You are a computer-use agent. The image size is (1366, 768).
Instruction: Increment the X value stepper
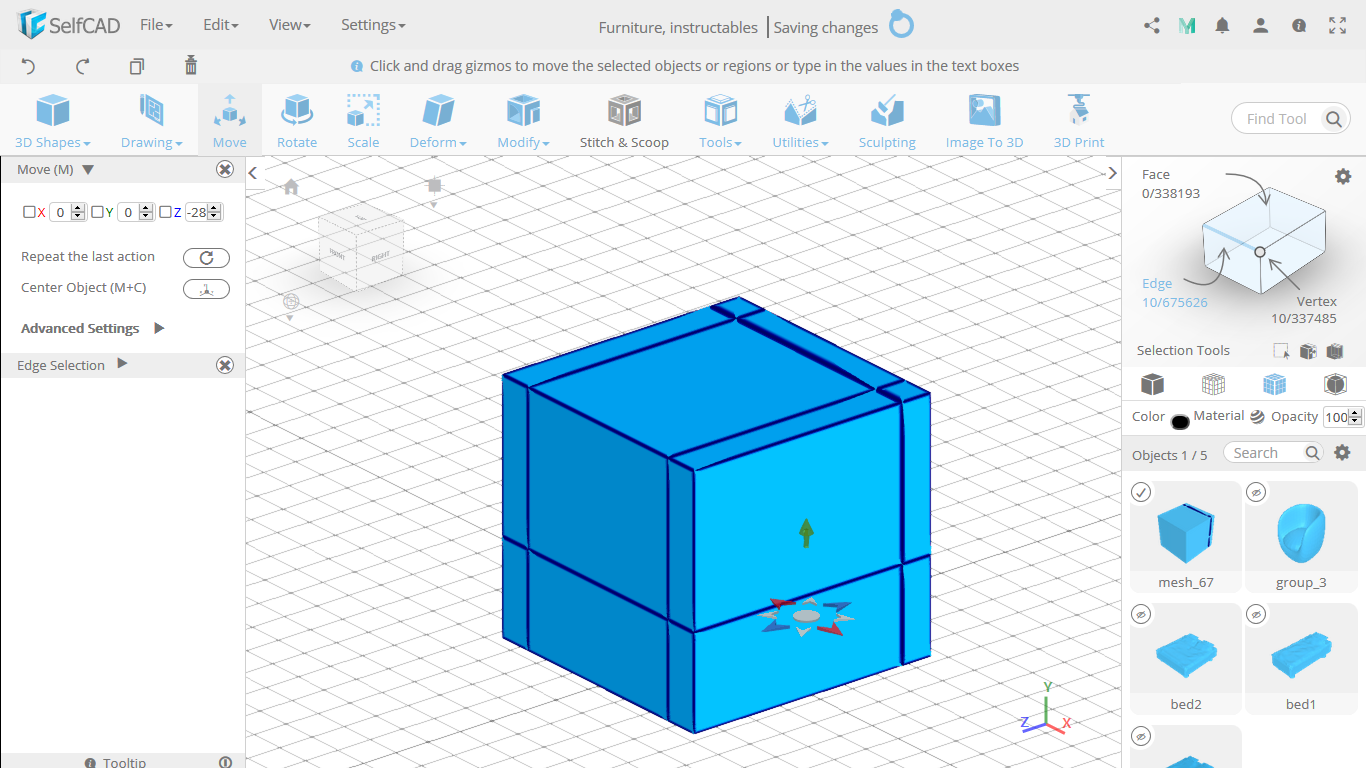click(78, 208)
